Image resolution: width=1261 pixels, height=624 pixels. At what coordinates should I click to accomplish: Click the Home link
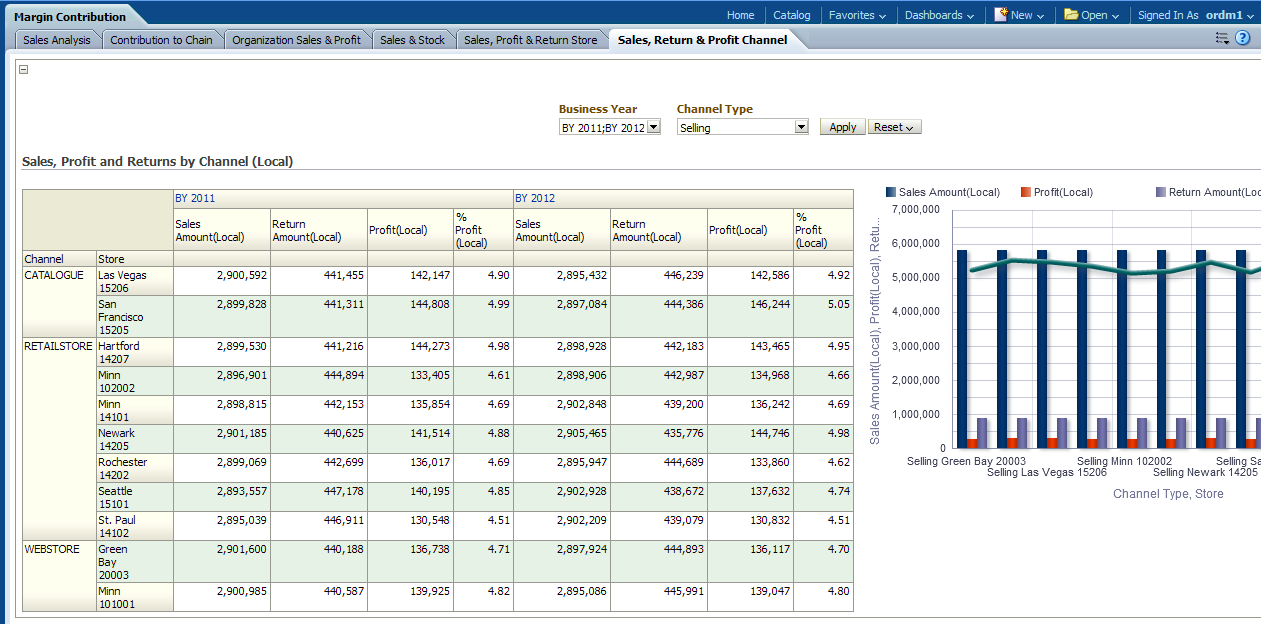point(740,15)
